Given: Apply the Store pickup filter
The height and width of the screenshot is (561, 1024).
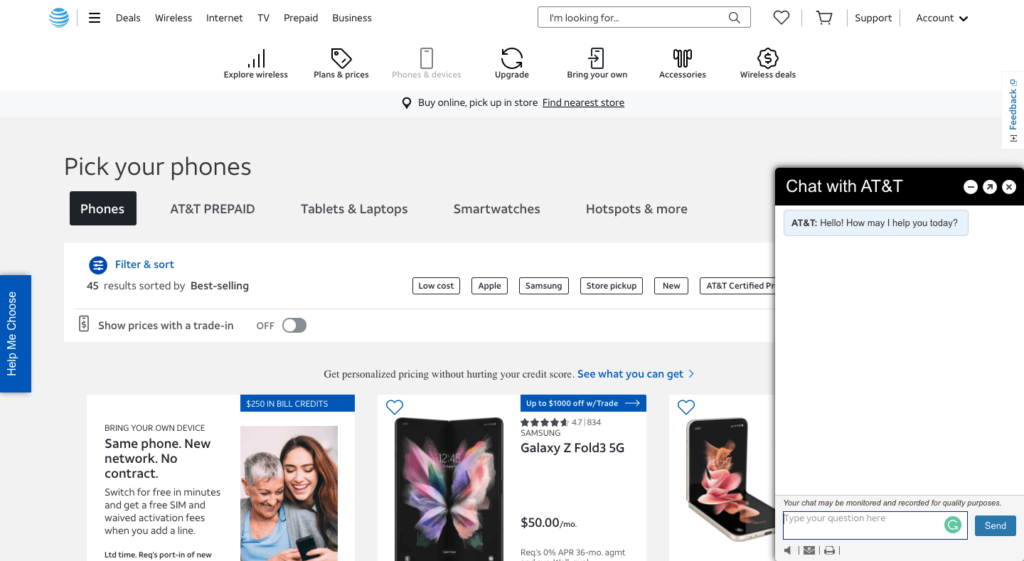Looking at the screenshot, I should tap(611, 285).
